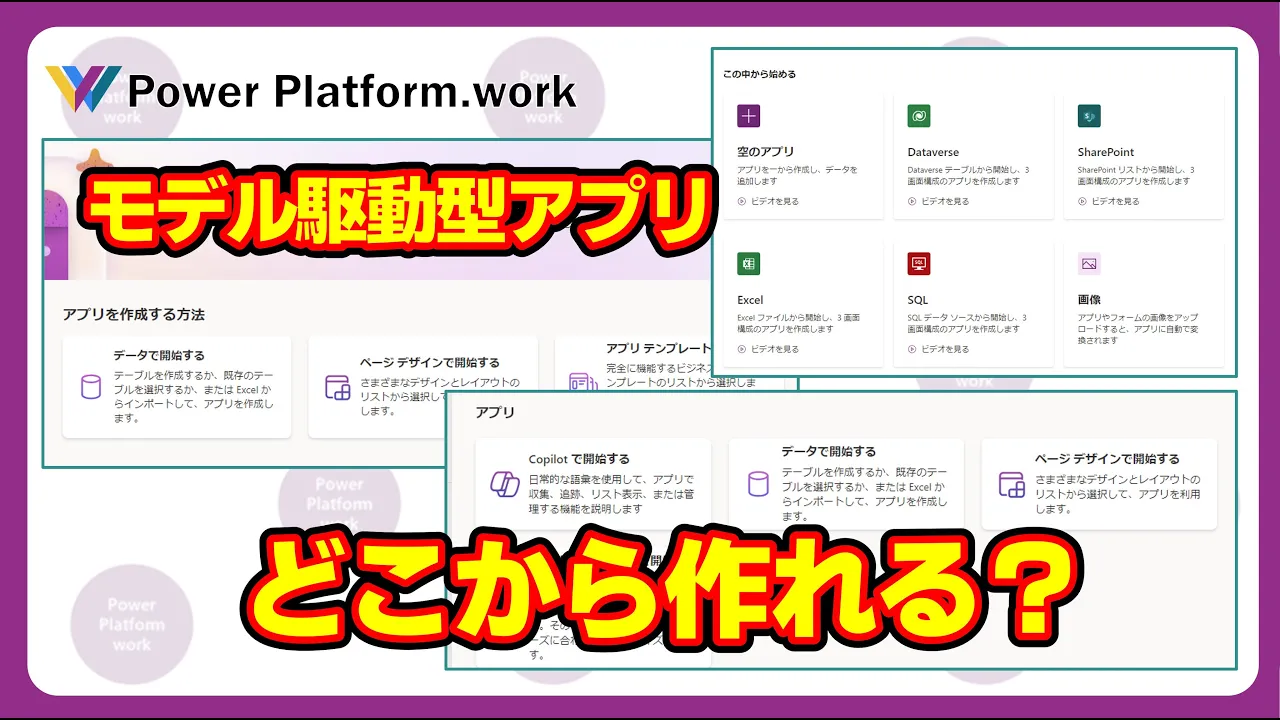The height and width of the screenshot is (720, 1280).
Task: Select the Dataverse card title
Action: click(933, 152)
